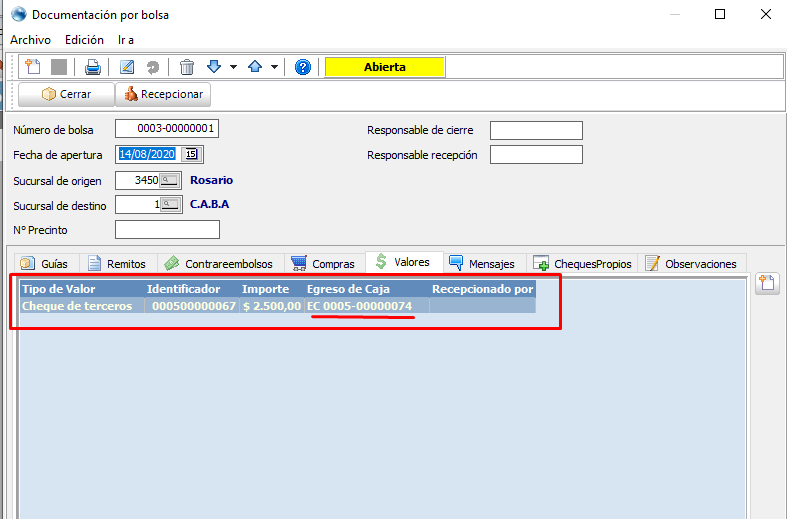Viewport: 787px width, 519px height.
Task: Click the Responsable recepción field
Action: (x=536, y=155)
